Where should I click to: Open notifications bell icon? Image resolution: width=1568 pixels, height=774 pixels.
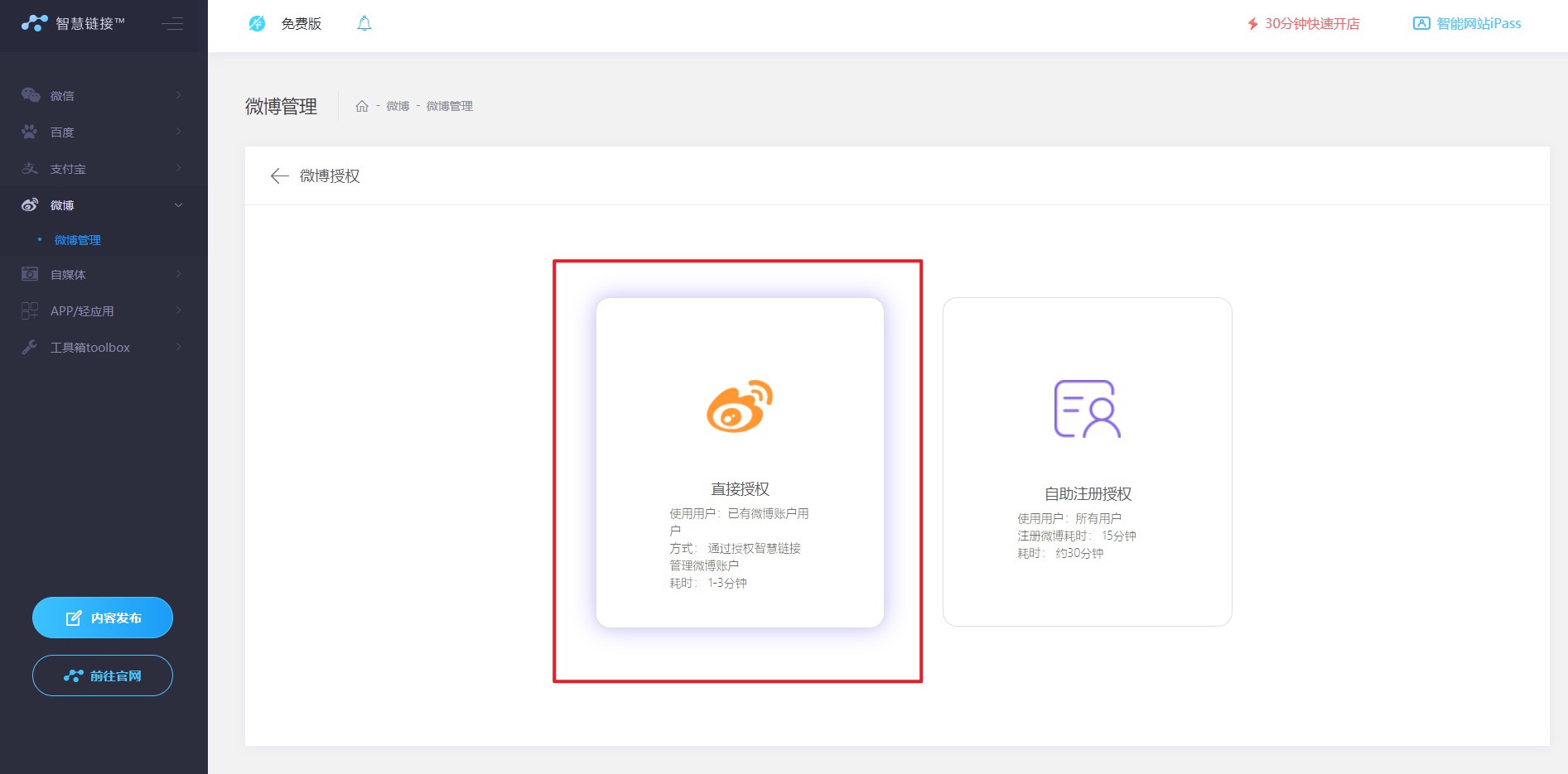click(364, 23)
